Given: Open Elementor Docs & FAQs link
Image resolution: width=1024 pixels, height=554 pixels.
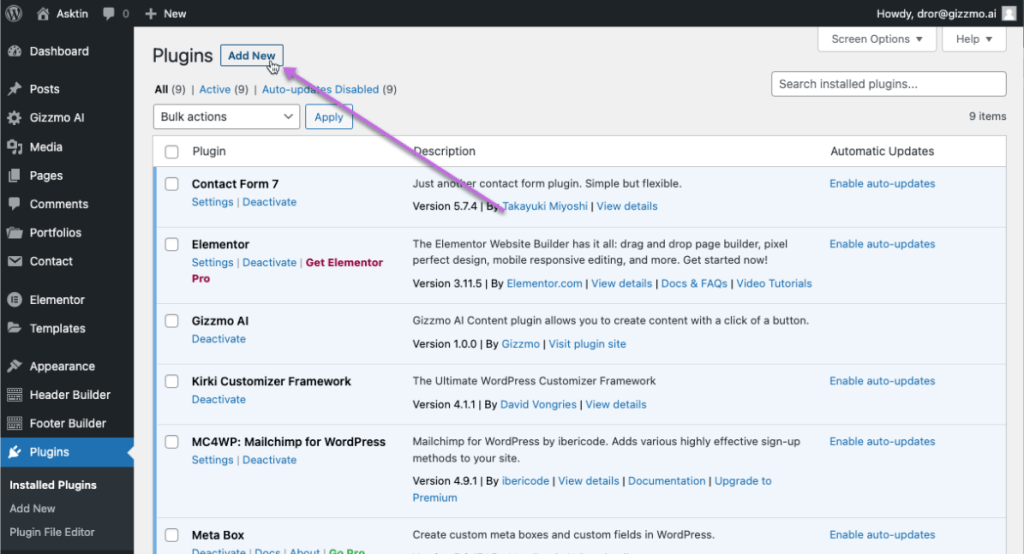Looking at the screenshot, I should (694, 284).
